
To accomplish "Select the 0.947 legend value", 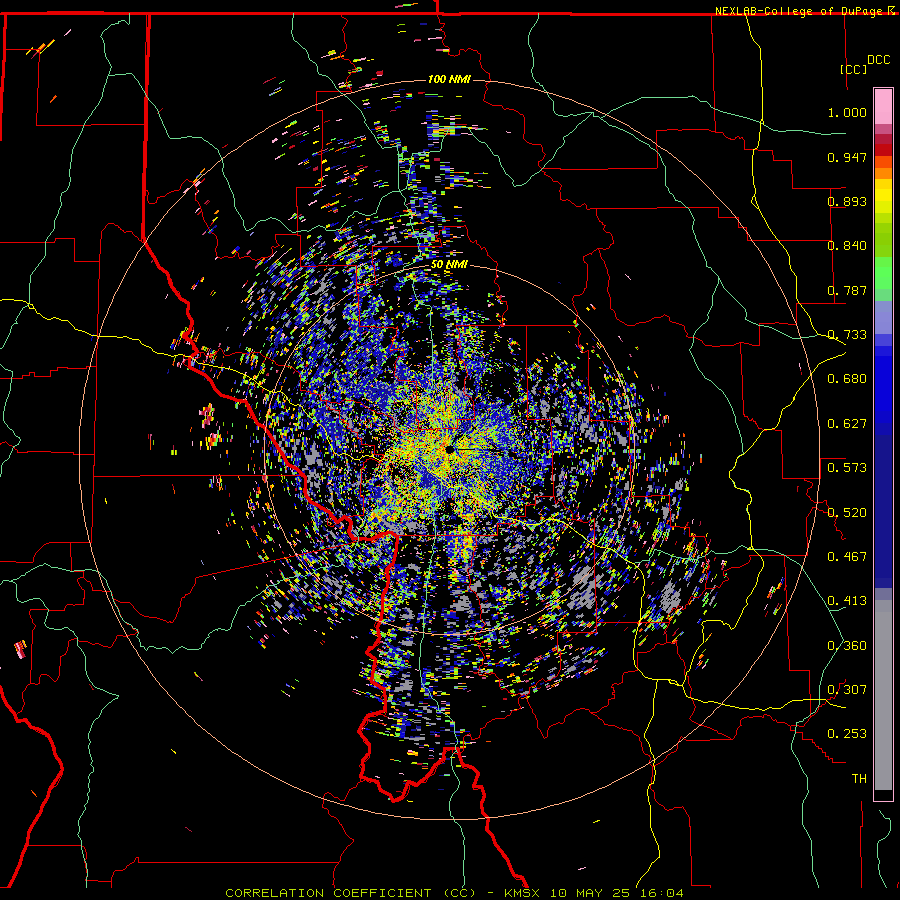I will tap(847, 157).
